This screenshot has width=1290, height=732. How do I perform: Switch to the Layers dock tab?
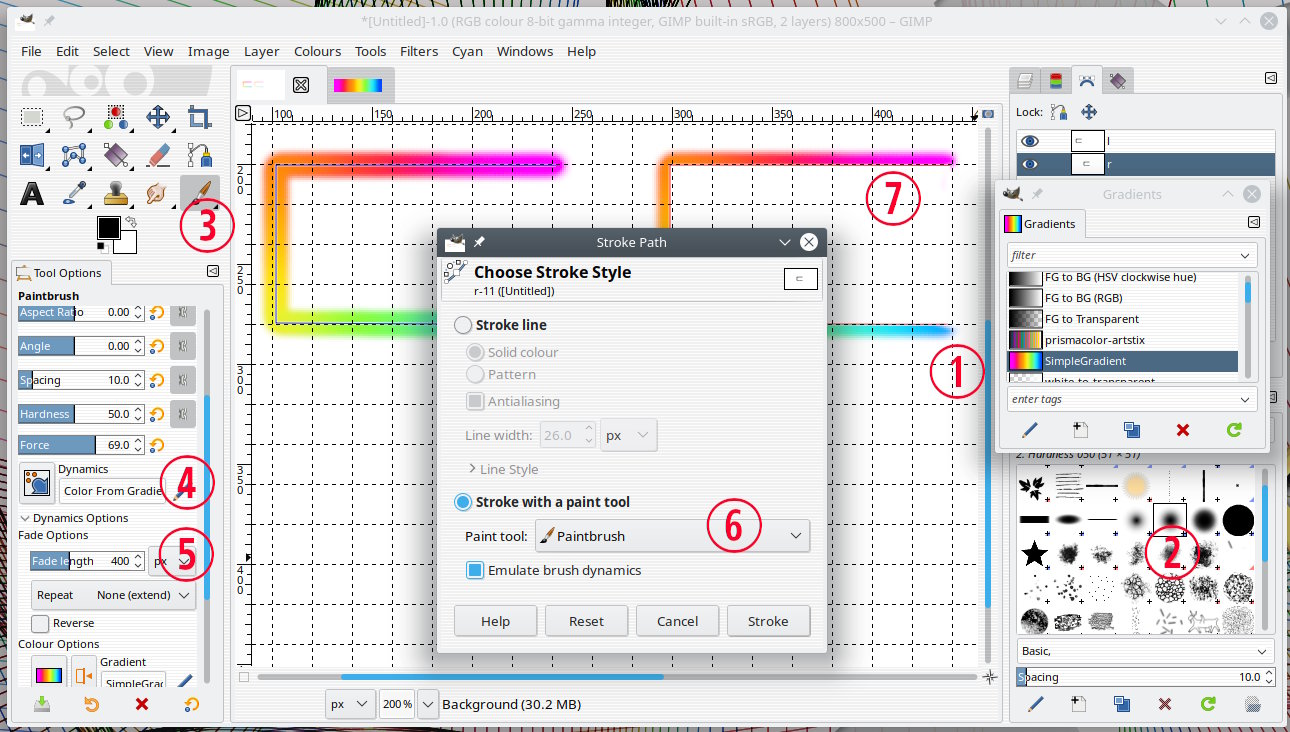(x=1024, y=81)
